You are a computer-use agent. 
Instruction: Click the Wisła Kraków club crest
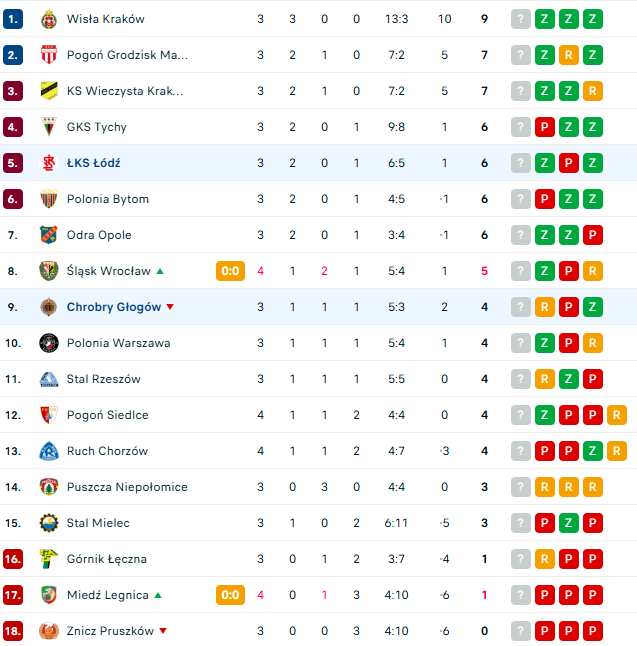[49, 19]
